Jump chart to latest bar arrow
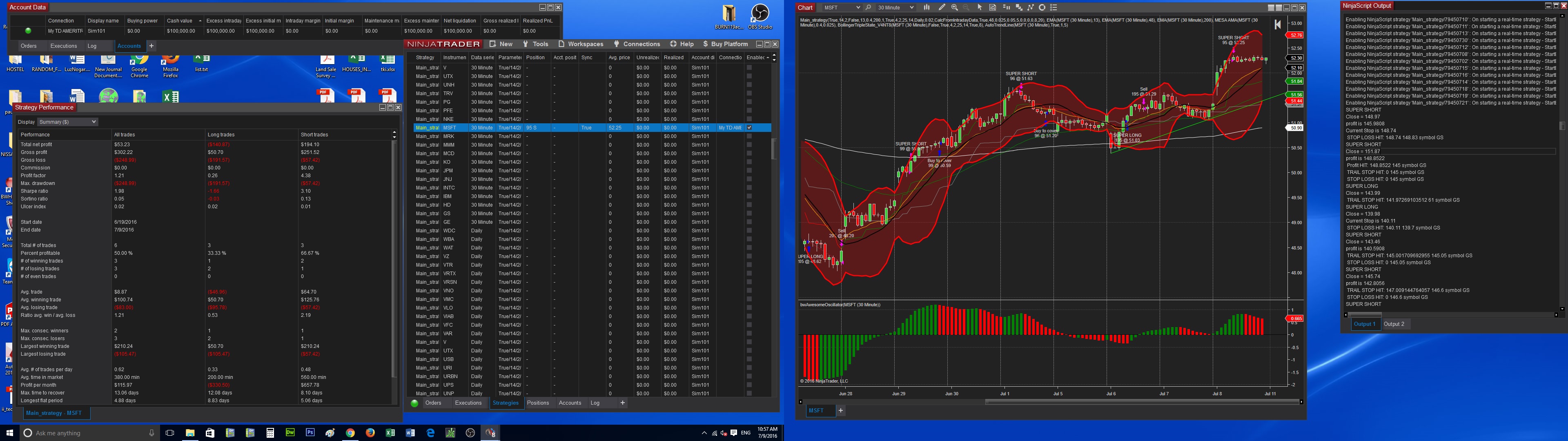Image resolution: width=1568 pixels, height=441 pixels. (1278, 24)
